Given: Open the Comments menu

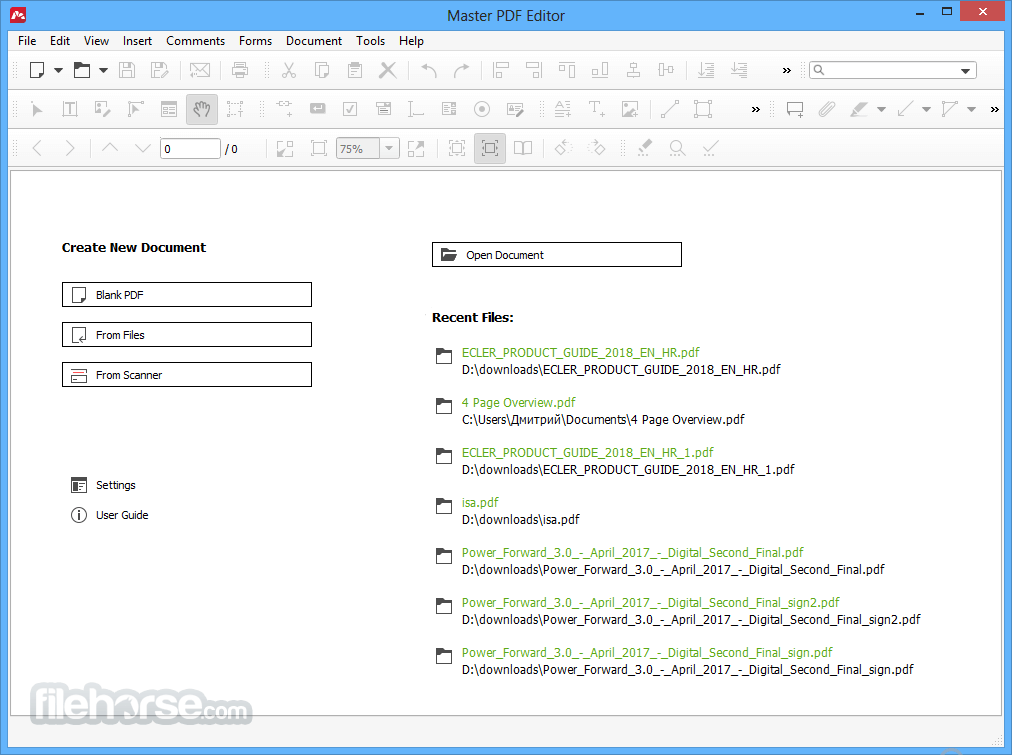Looking at the screenshot, I should (196, 41).
